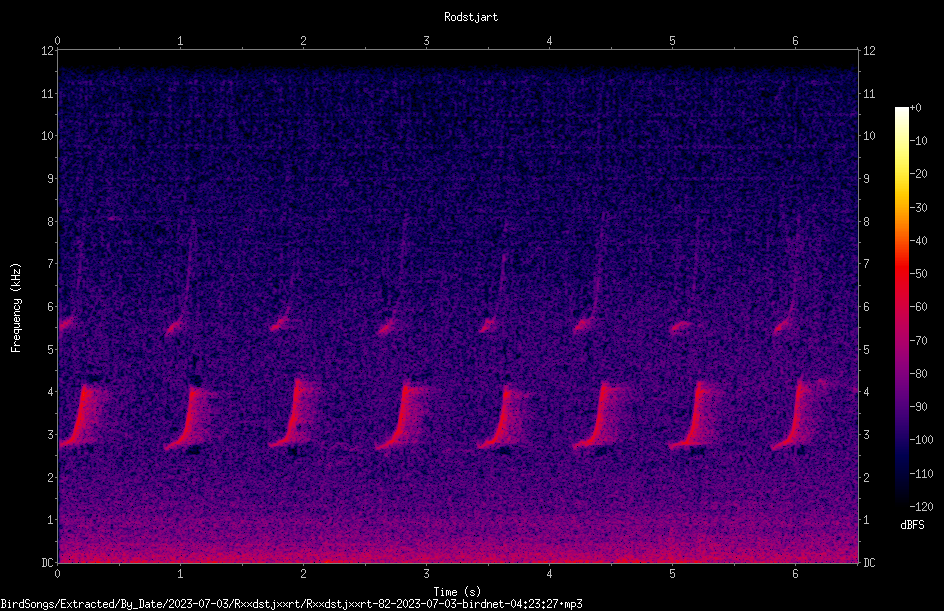The width and height of the screenshot is (944, 611).
Task: Click the 8 kHz label on left axis
Action: click(x=49, y=222)
